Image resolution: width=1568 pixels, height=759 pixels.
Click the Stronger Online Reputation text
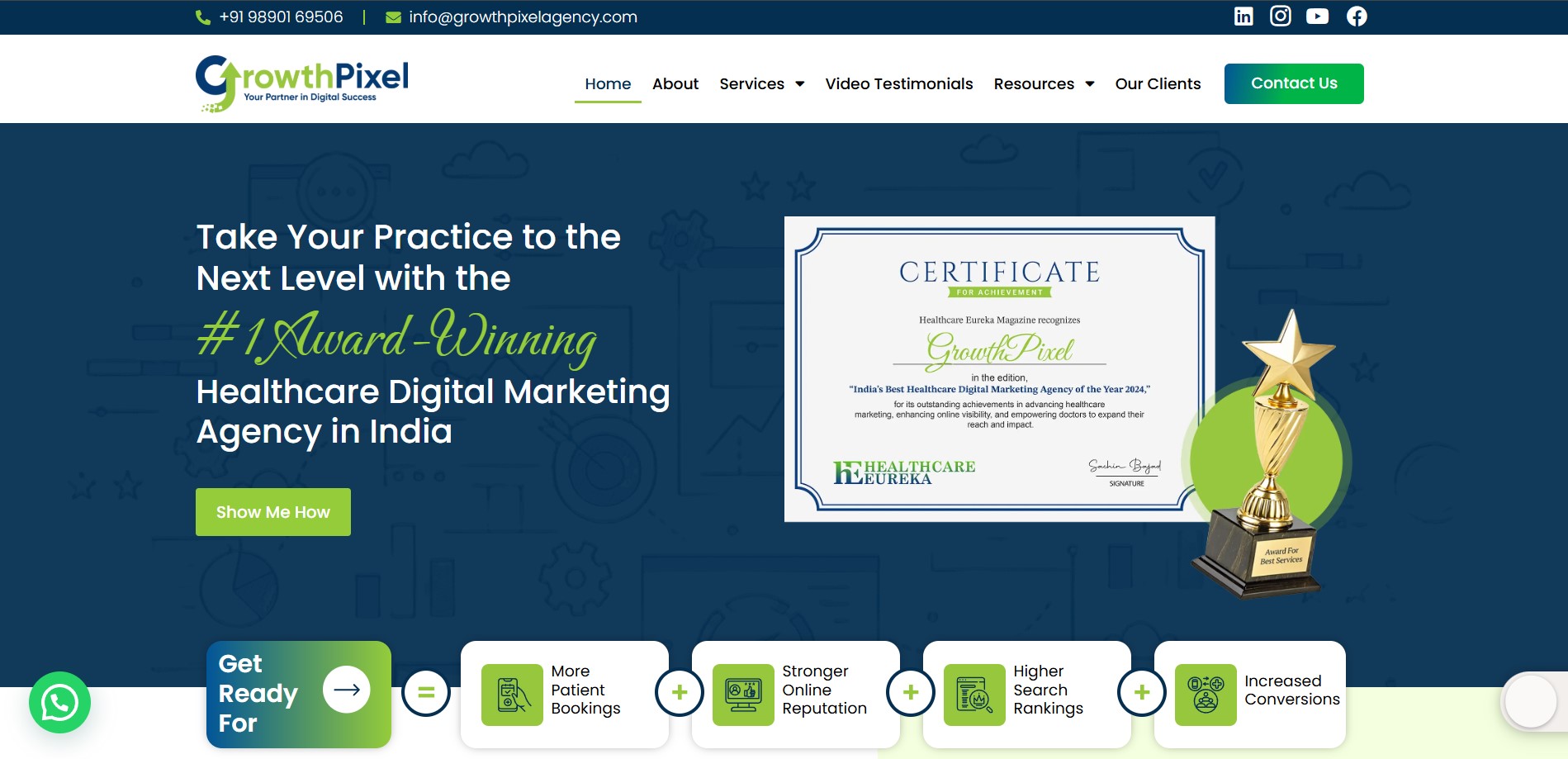[x=824, y=690]
